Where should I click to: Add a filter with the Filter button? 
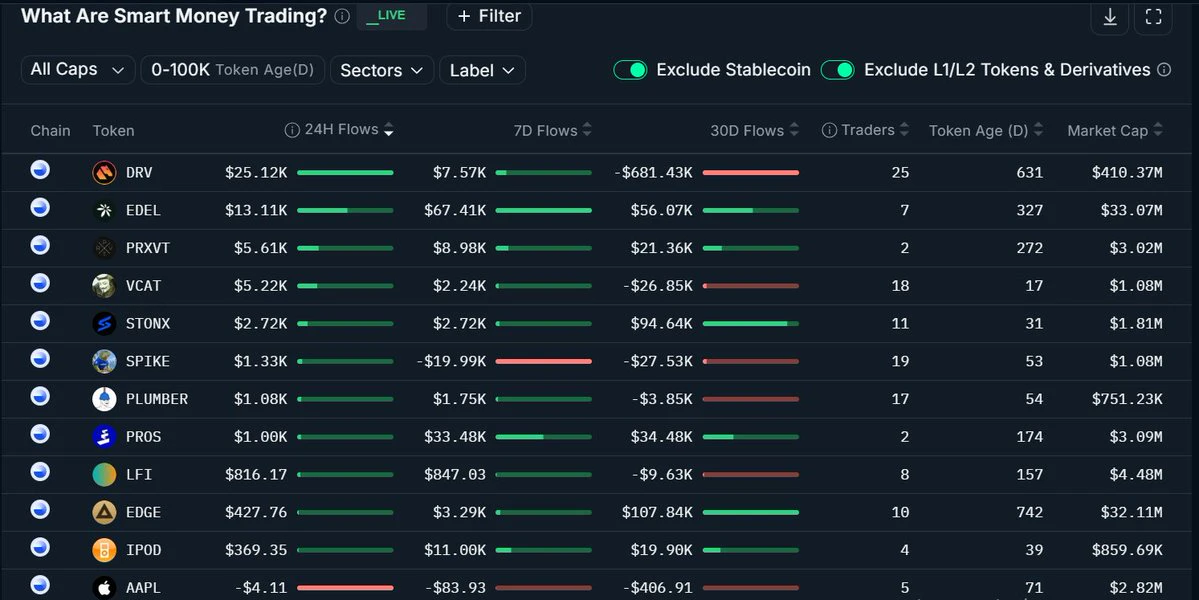pos(489,16)
